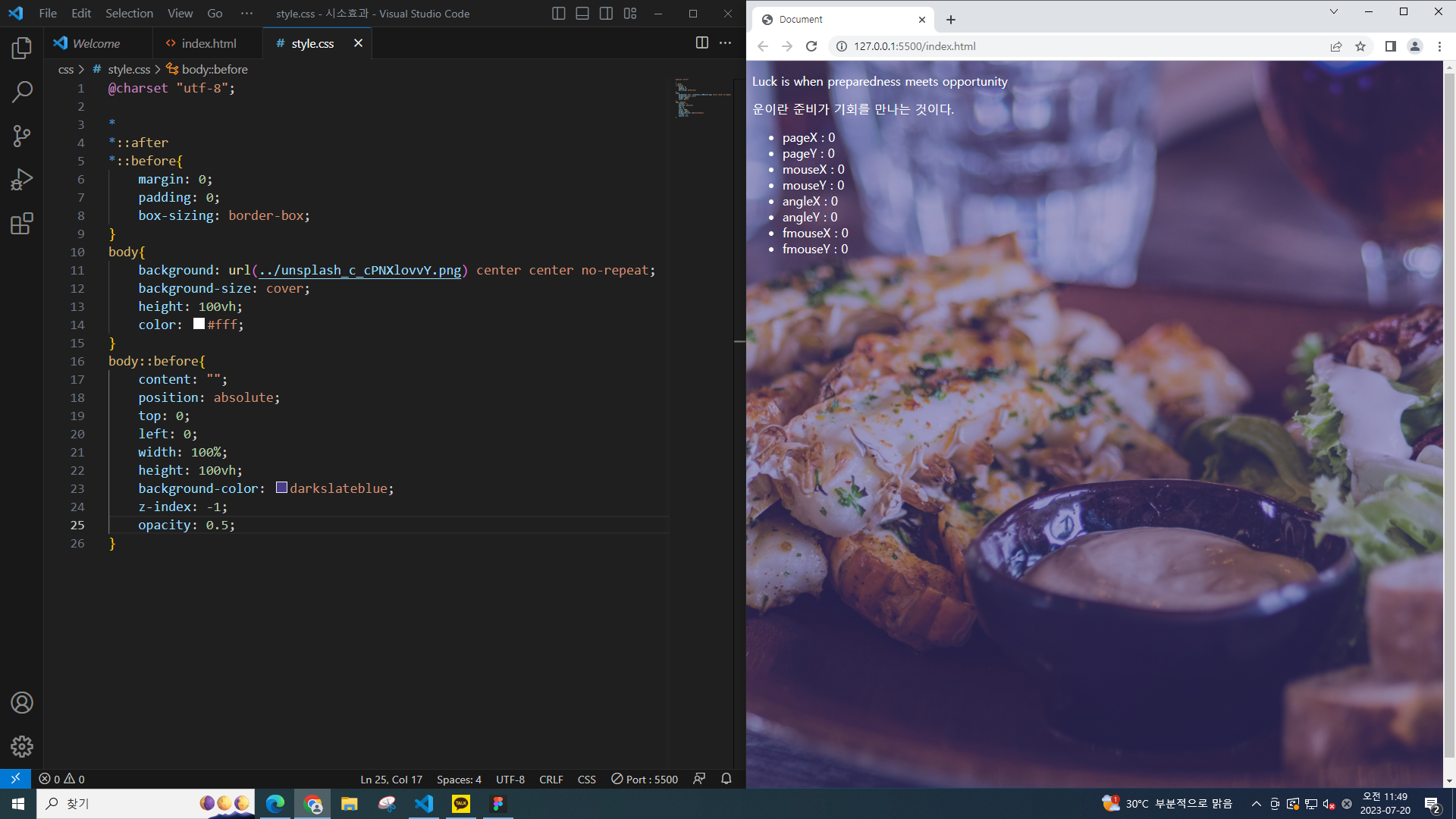The width and height of the screenshot is (1456, 819).
Task: Open the Run and Debug view
Action: click(22, 180)
